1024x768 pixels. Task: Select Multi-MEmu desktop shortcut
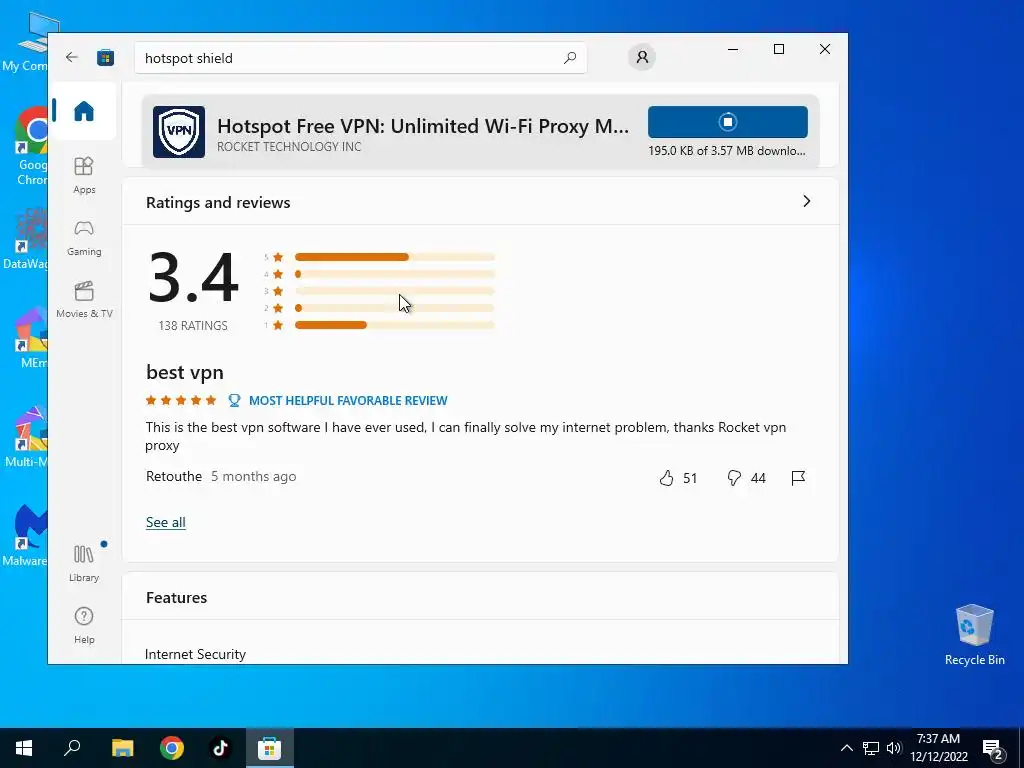coord(26,436)
